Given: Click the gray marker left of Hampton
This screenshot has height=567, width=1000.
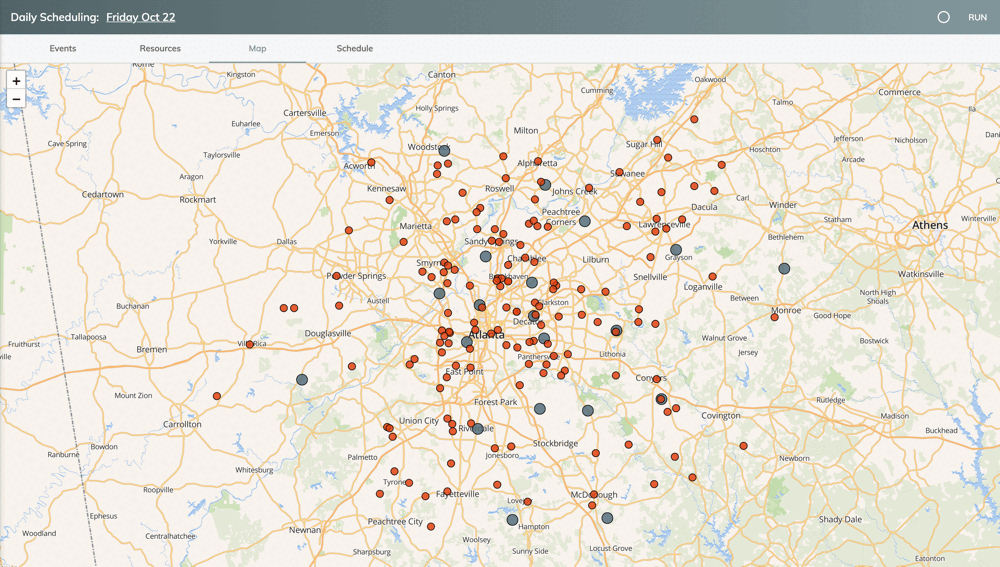Looking at the screenshot, I should 512,520.
